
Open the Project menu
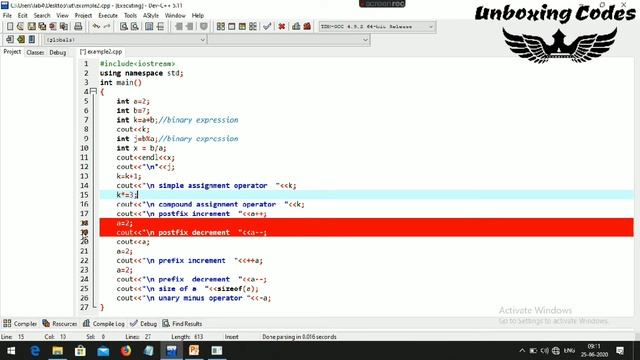click(x=83, y=16)
